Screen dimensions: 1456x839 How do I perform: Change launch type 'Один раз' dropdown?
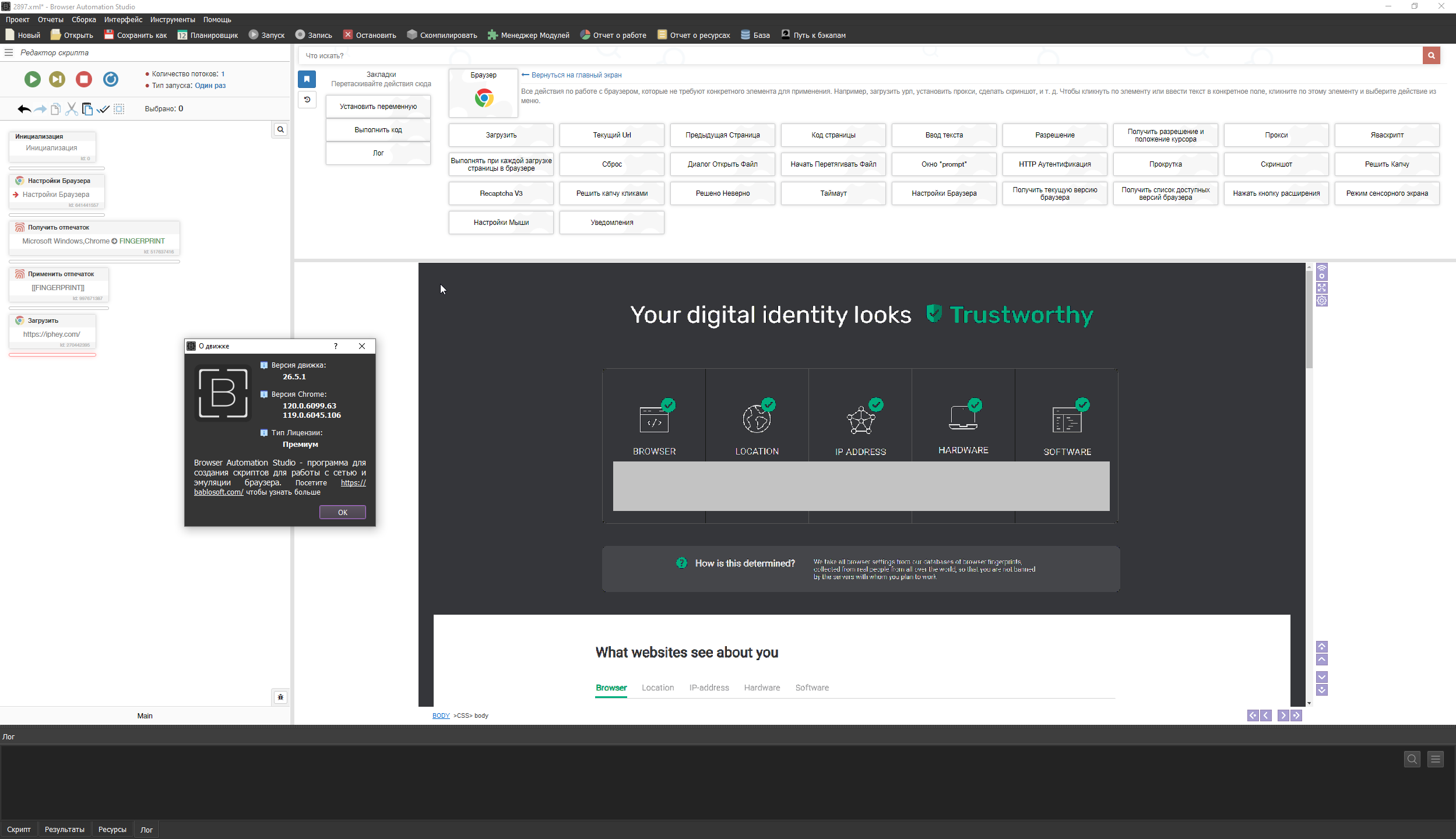point(210,86)
